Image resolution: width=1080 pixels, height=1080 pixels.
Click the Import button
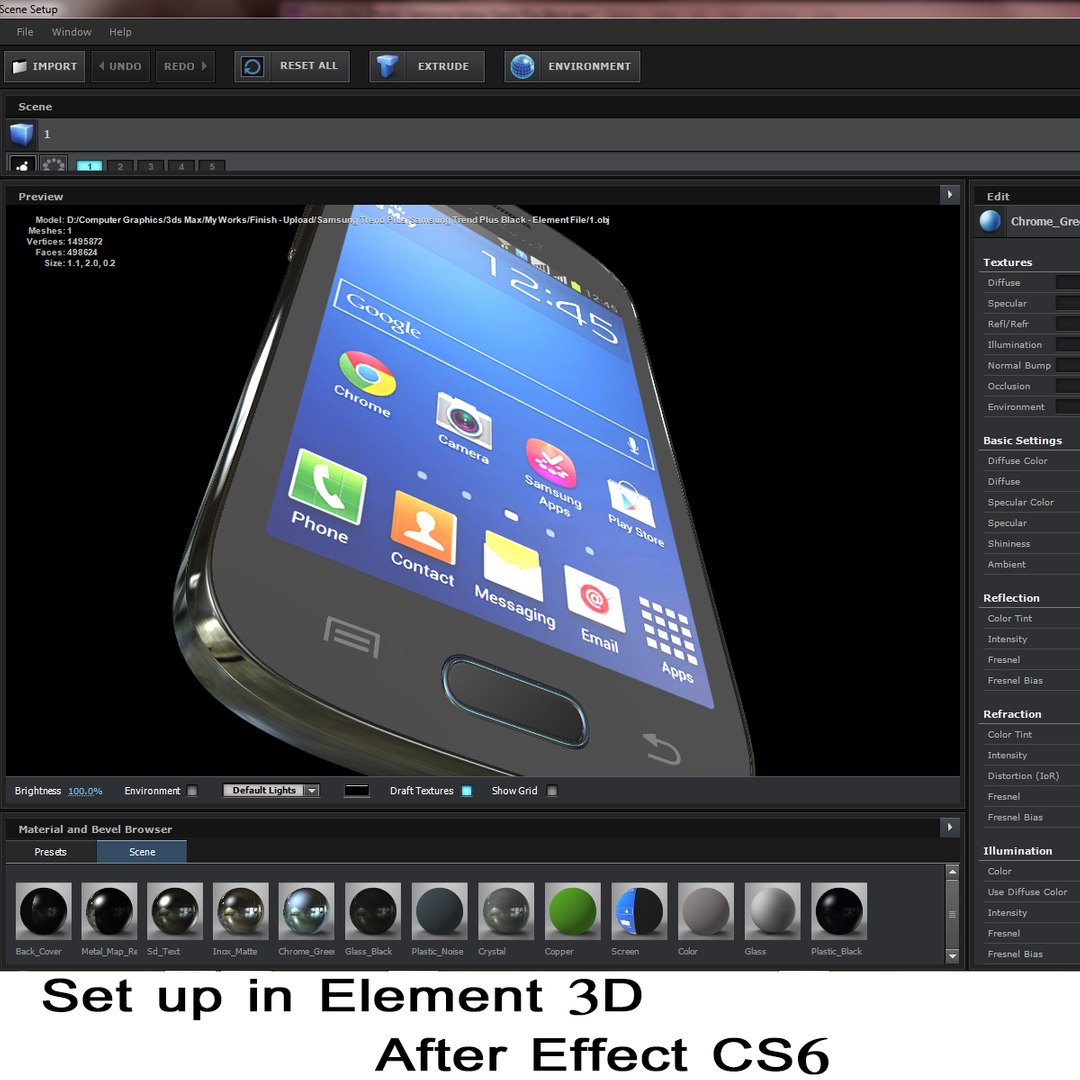coord(45,66)
